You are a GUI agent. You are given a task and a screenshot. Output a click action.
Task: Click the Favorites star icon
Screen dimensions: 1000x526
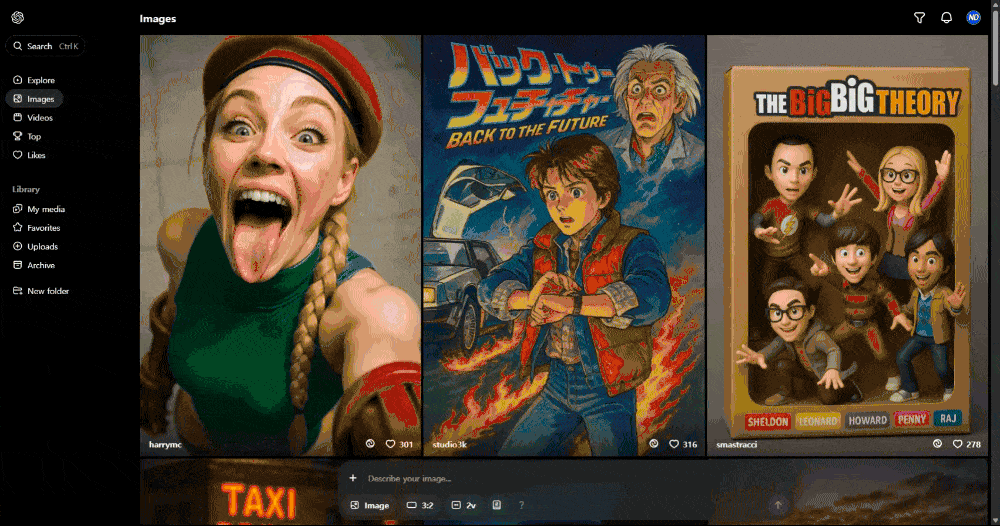coord(18,228)
